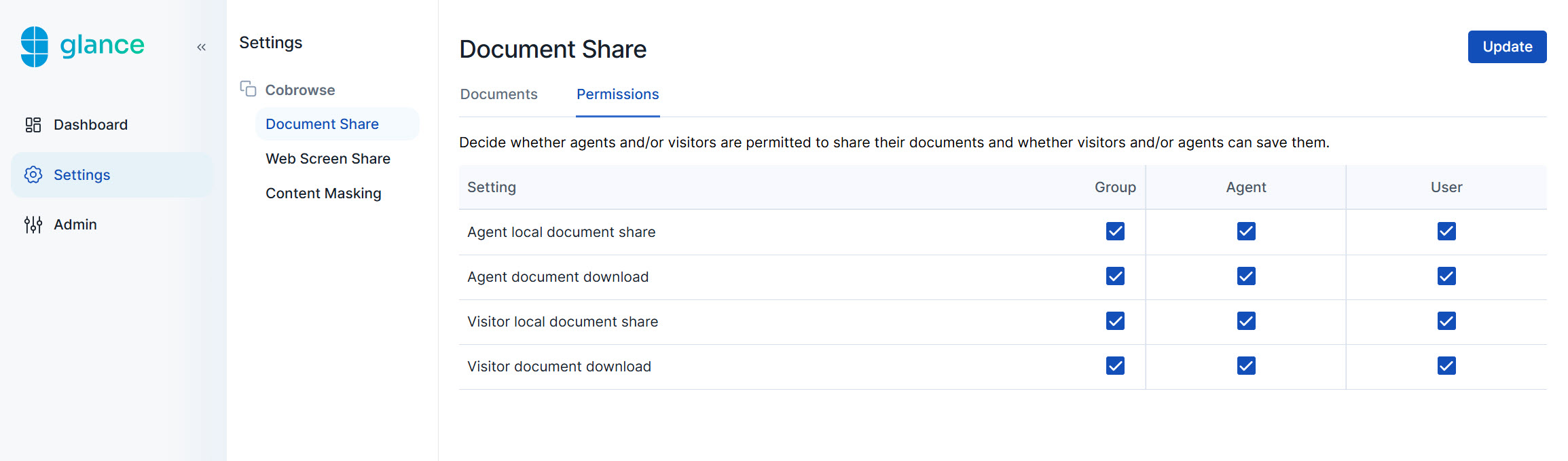Toggle User checkbox for Agent local document share
The image size is (1568, 461).
tap(1446, 232)
